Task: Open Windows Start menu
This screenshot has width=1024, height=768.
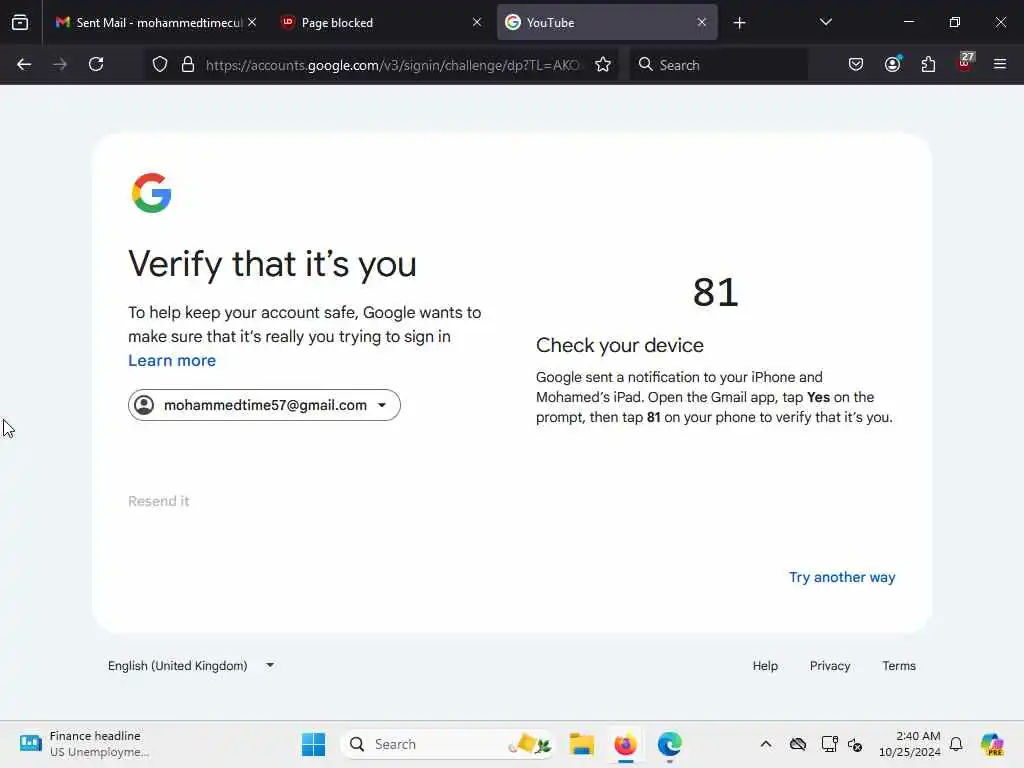Action: tap(313, 744)
